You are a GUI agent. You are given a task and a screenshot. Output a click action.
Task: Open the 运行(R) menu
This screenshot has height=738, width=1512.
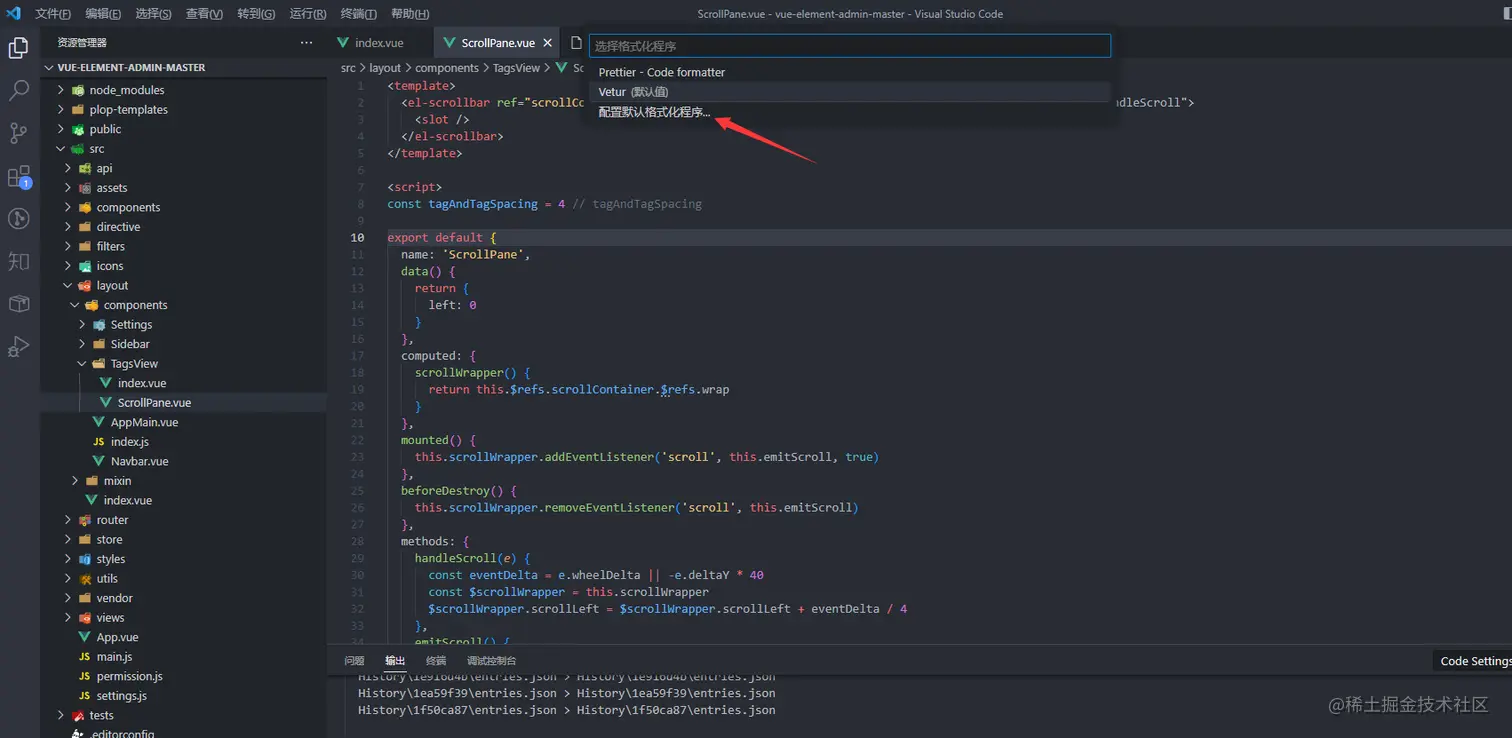[x=307, y=14]
